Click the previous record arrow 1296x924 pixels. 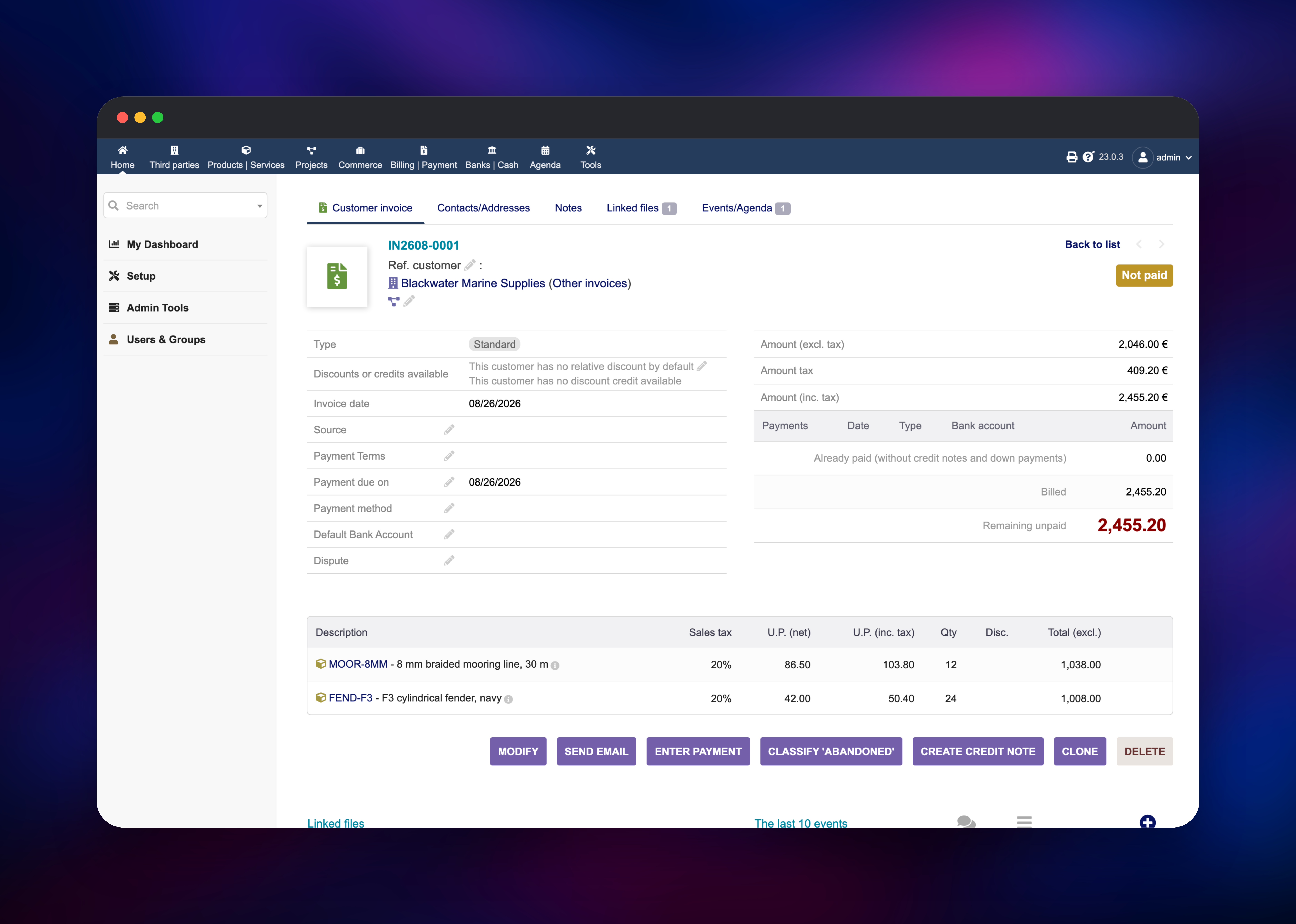pyautogui.click(x=1139, y=244)
